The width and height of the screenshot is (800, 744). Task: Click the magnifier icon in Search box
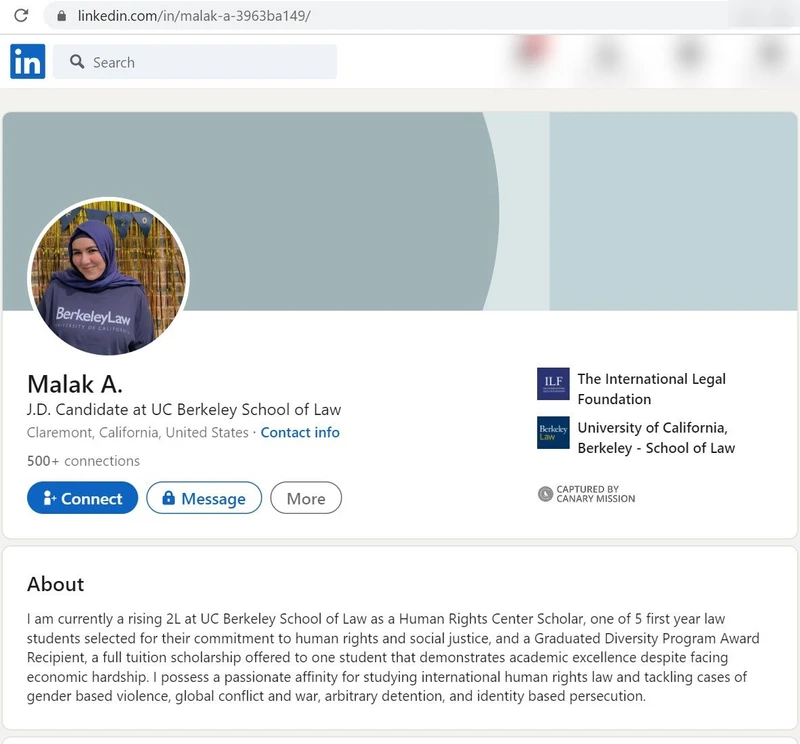[77, 62]
